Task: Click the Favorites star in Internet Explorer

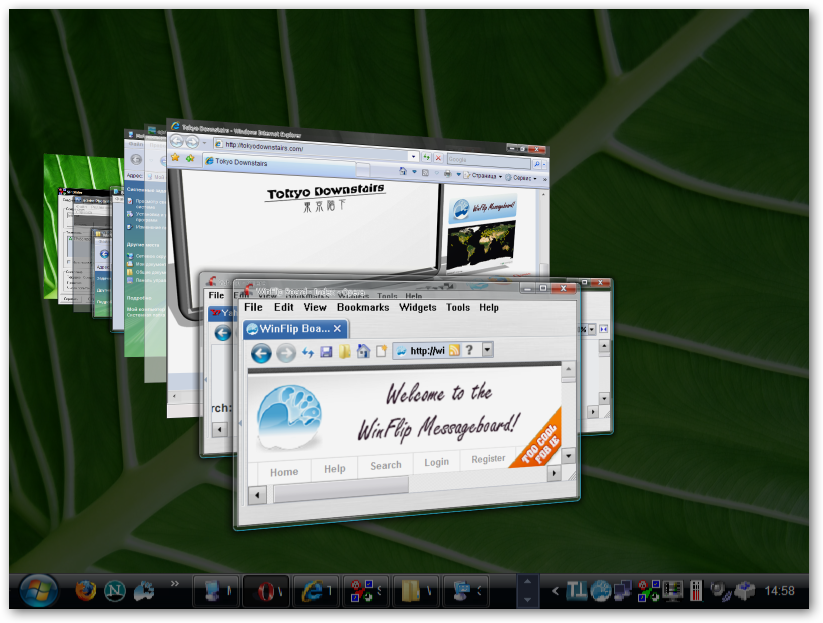Action: (175, 157)
